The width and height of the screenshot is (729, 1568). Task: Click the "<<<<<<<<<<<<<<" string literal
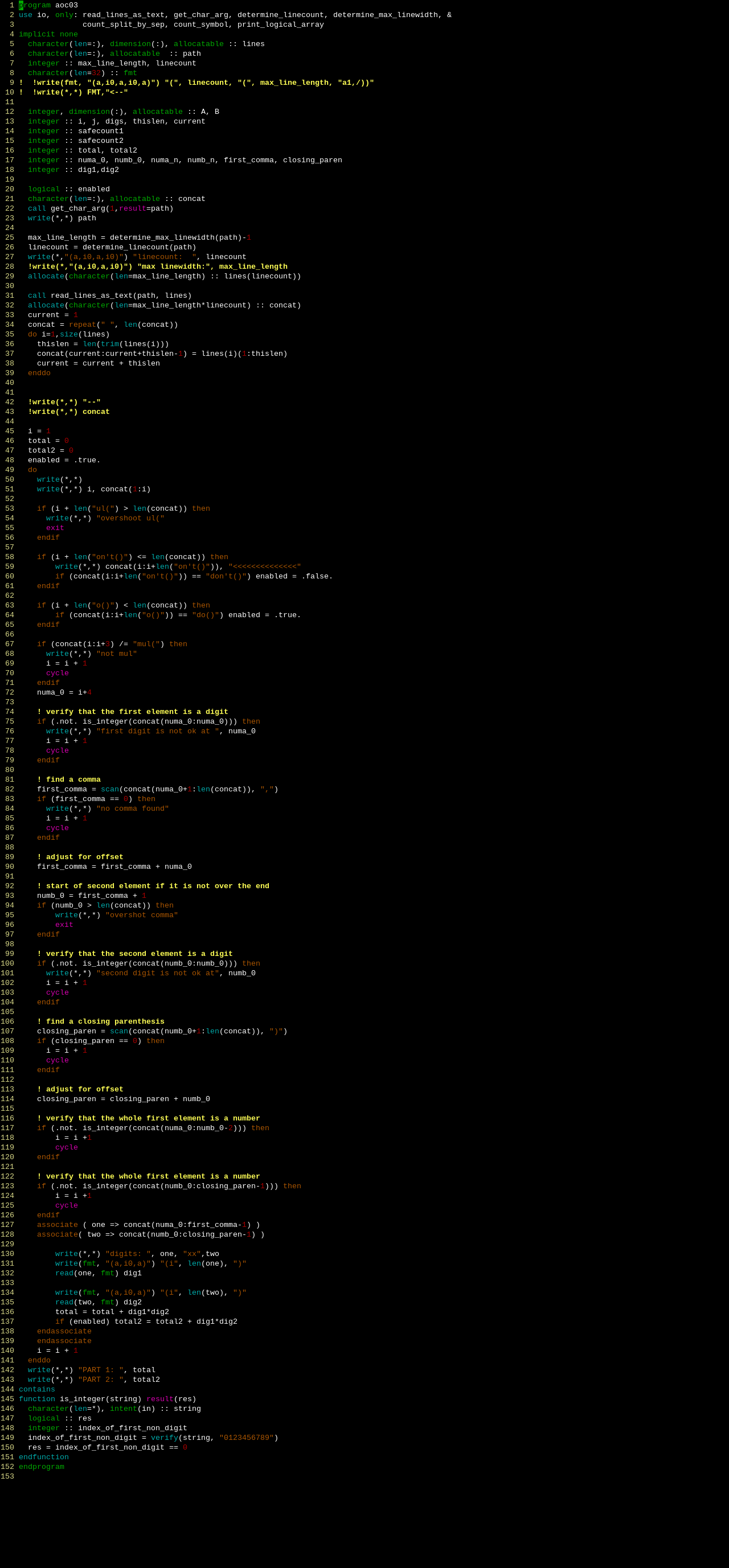point(265,567)
